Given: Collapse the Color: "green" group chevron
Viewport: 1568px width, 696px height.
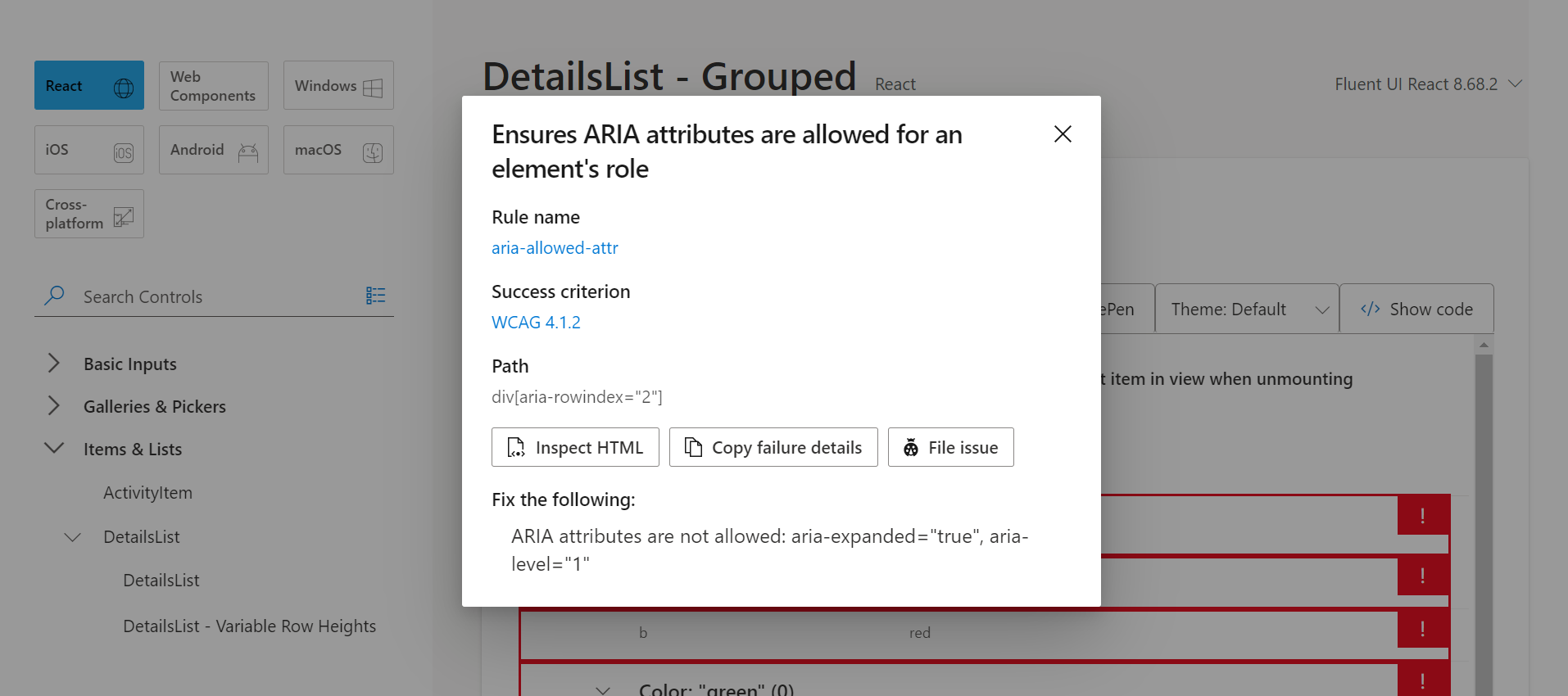Looking at the screenshot, I should pos(603,689).
